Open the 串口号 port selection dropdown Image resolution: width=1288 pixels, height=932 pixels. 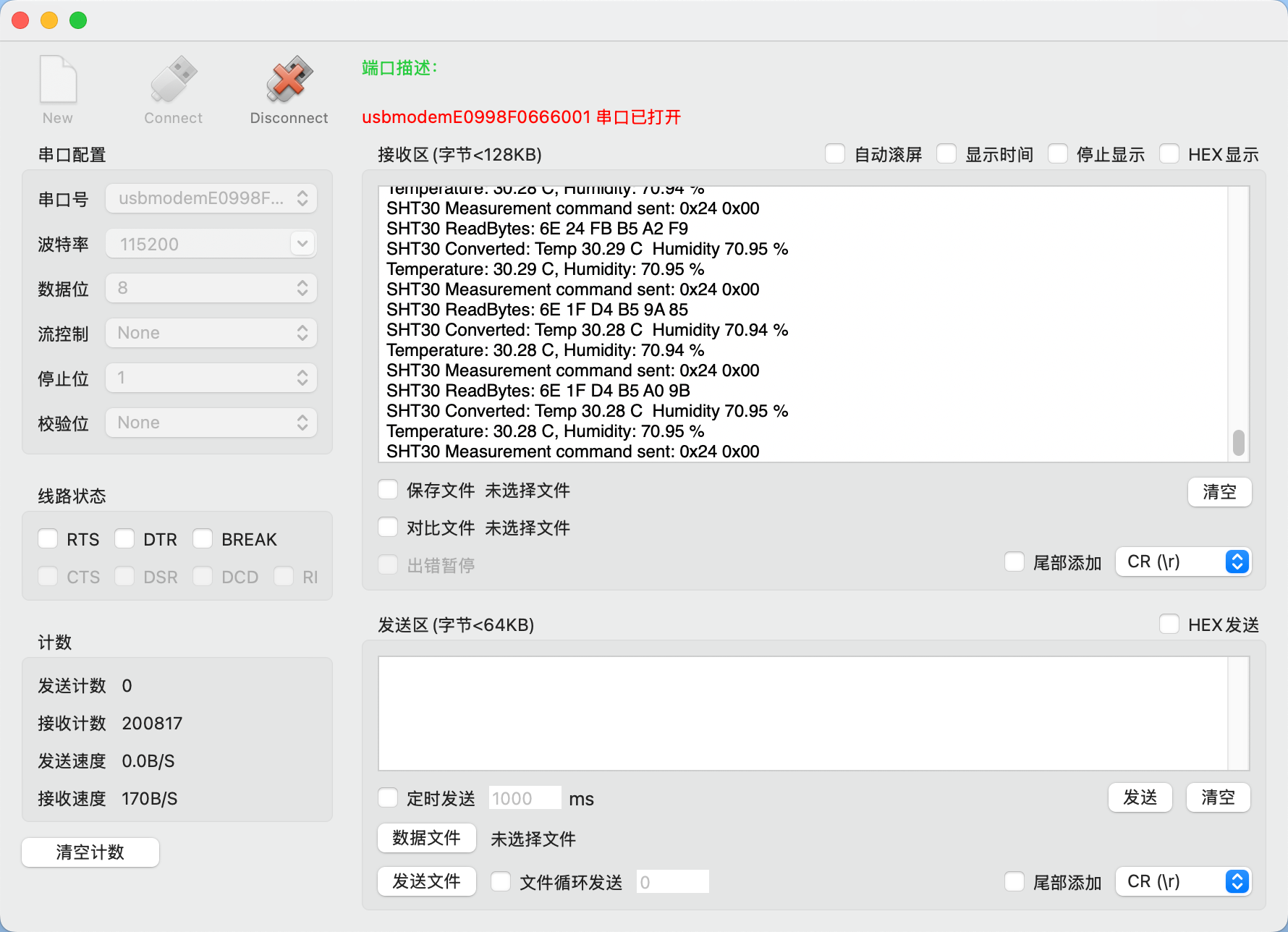click(211, 198)
